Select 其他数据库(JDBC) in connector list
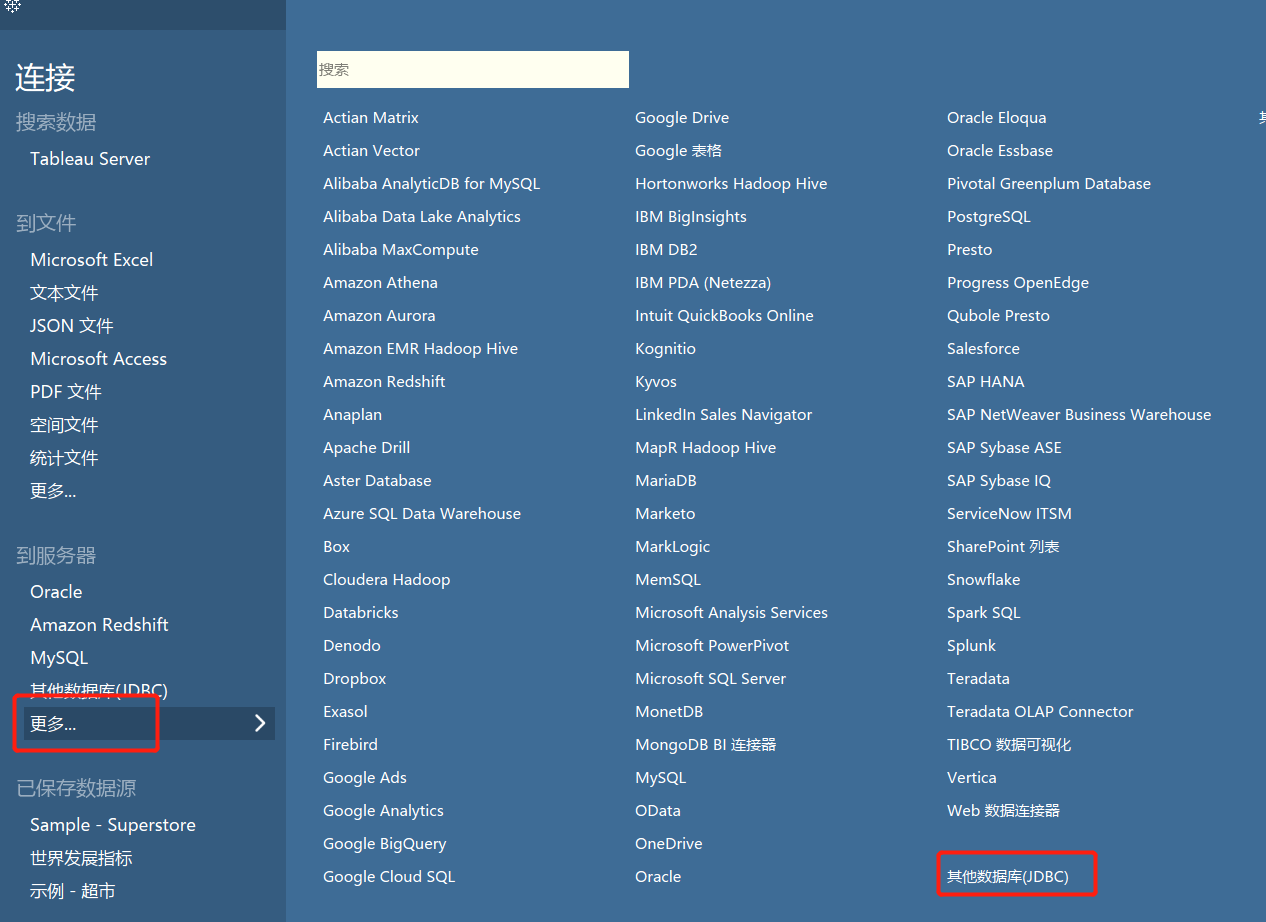 [1007, 877]
